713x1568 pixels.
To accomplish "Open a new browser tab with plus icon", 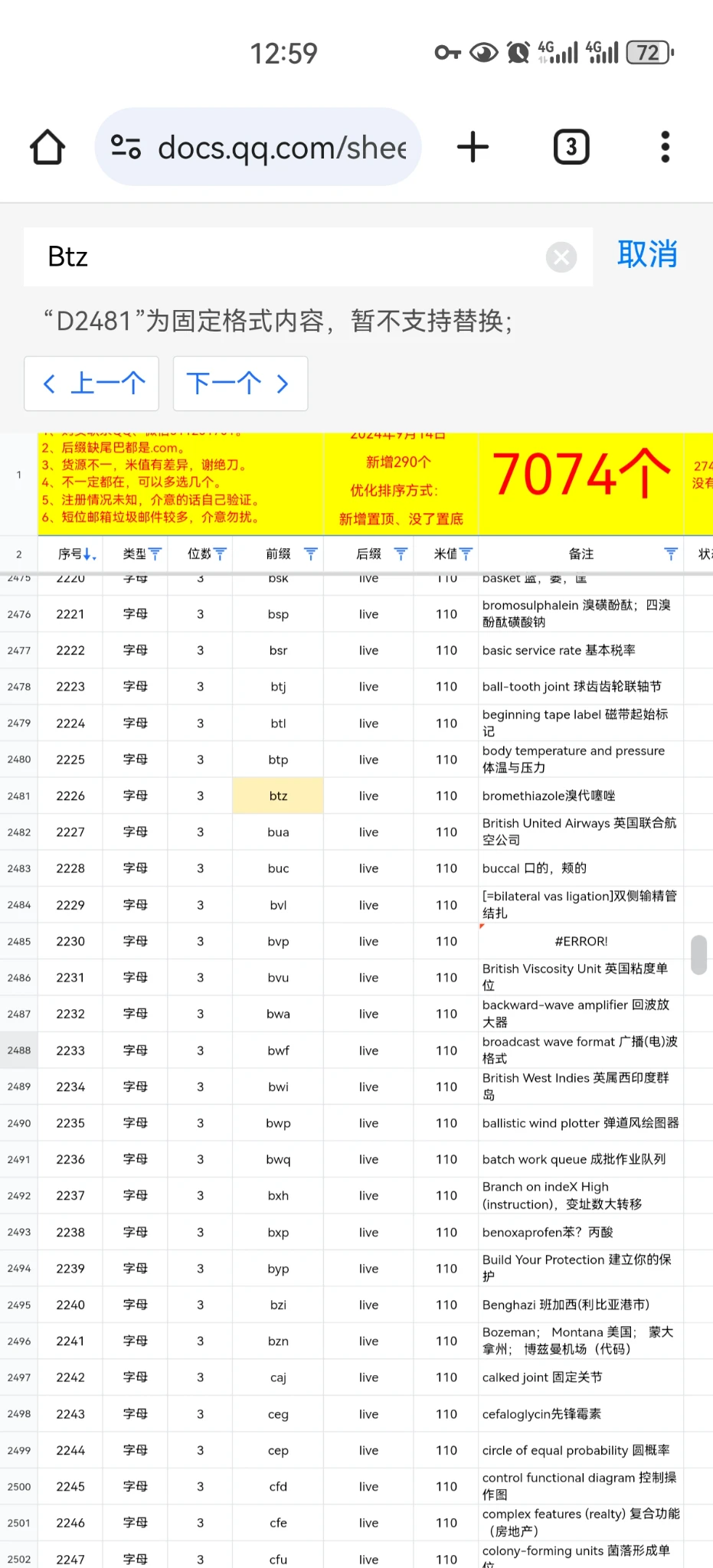I will click(473, 147).
